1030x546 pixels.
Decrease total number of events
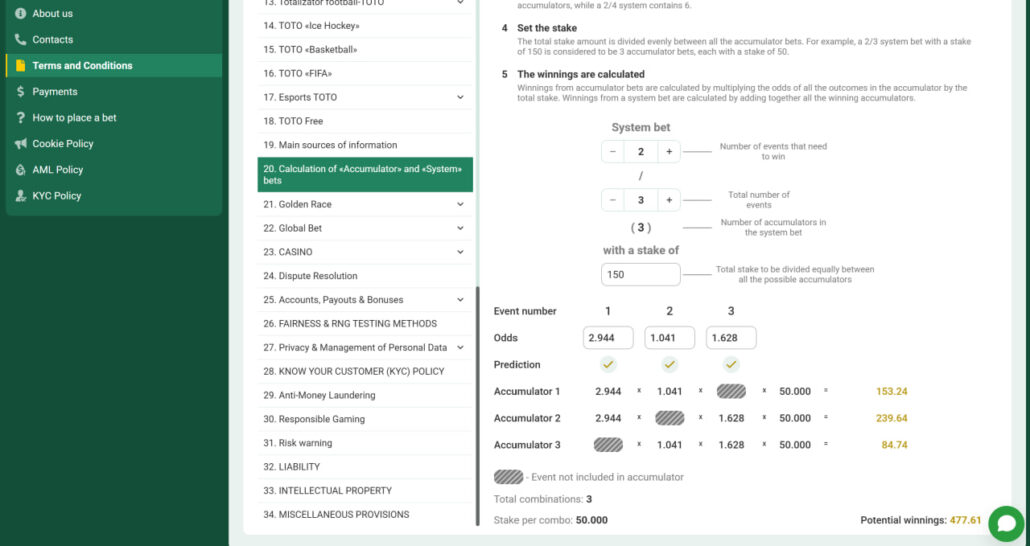(612, 200)
